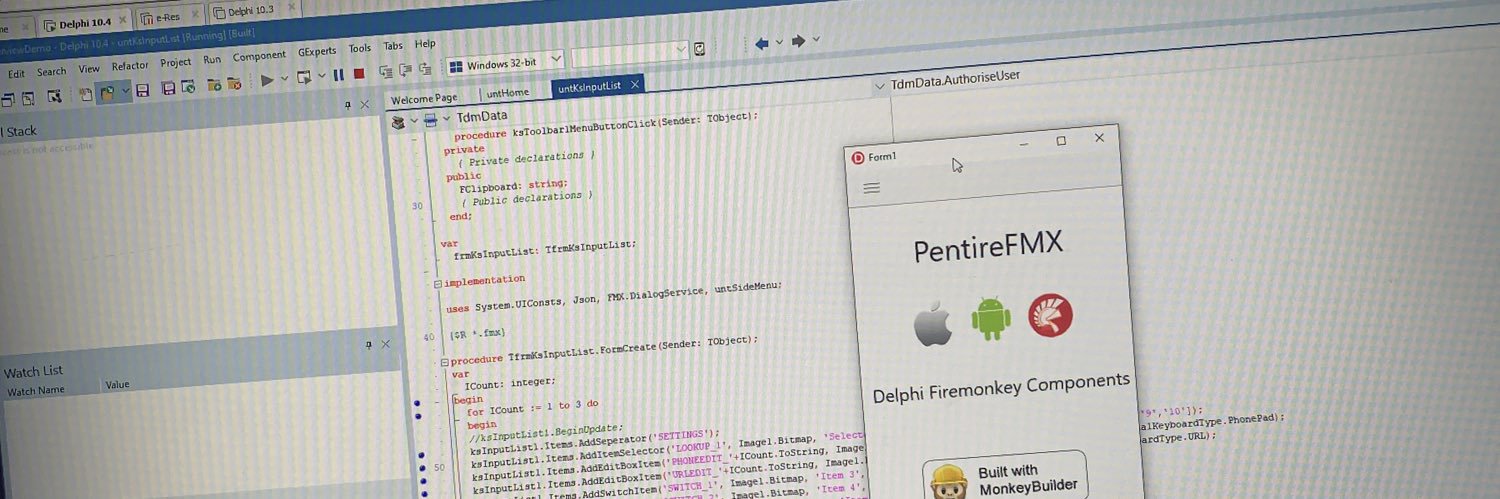Expand the Run Without Debugging dropdown arrow
The height and width of the screenshot is (499, 1500).
coord(321,75)
